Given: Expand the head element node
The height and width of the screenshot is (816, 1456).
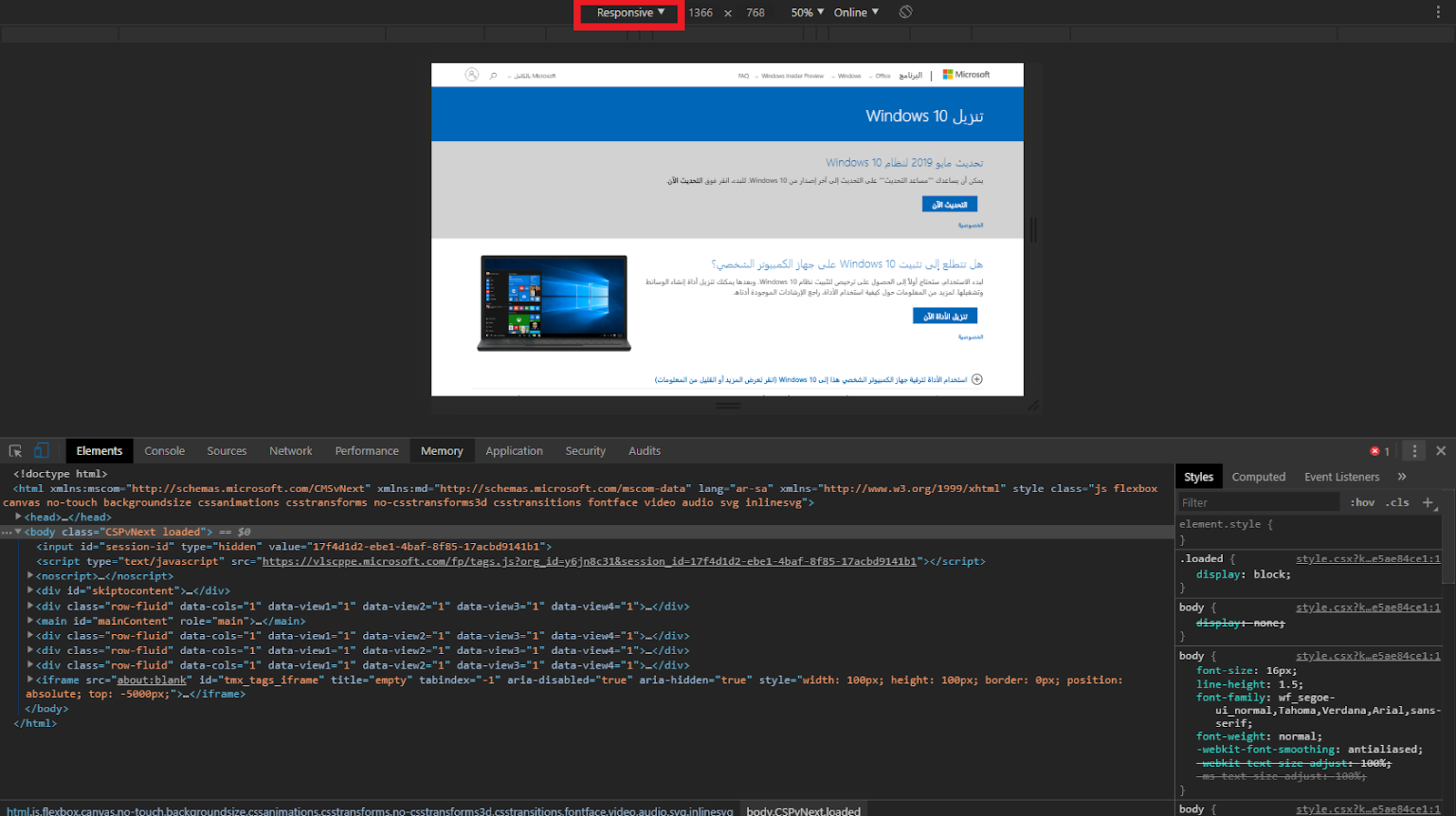Looking at the screenshot, I should [x=18, y=517].
